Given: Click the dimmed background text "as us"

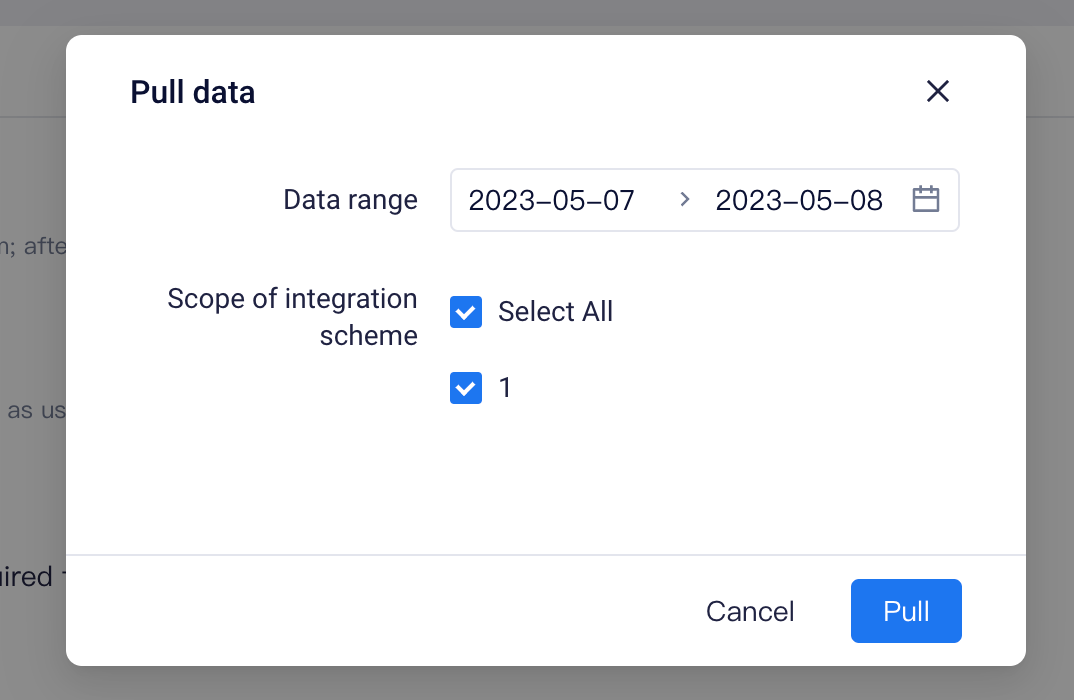Looking at the screenshot, I should point(36,410).
